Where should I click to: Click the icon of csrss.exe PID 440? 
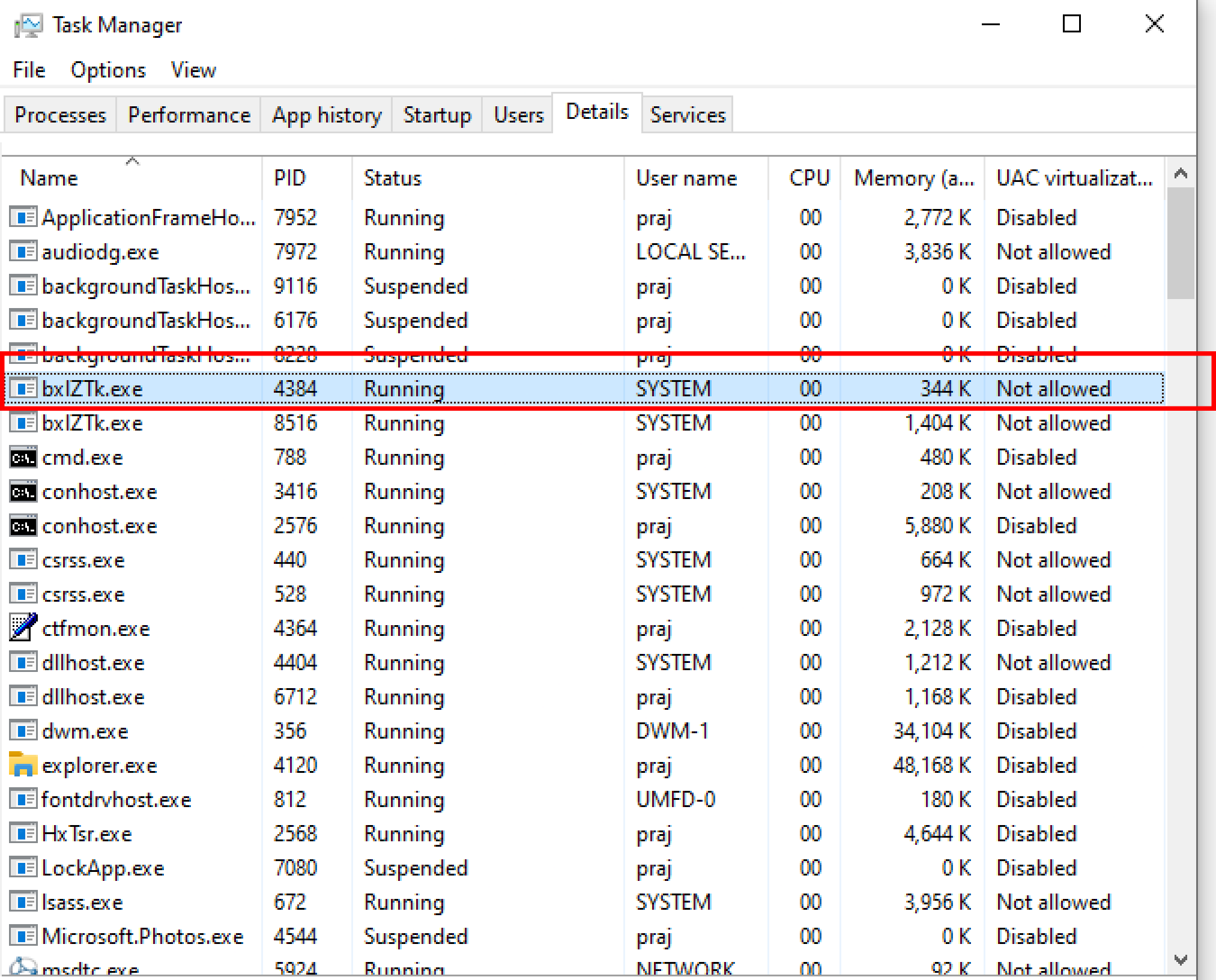(x=23, y=560)
